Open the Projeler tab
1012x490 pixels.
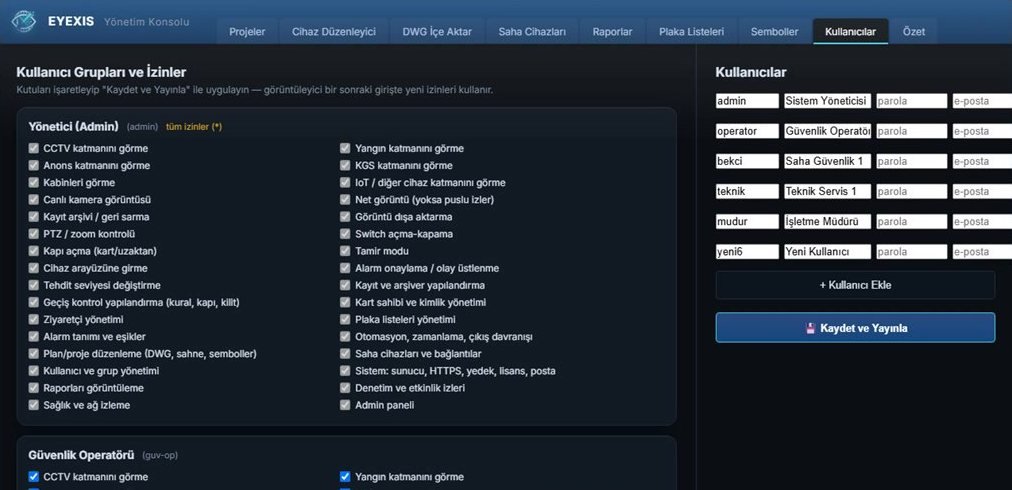click(247, 31)
